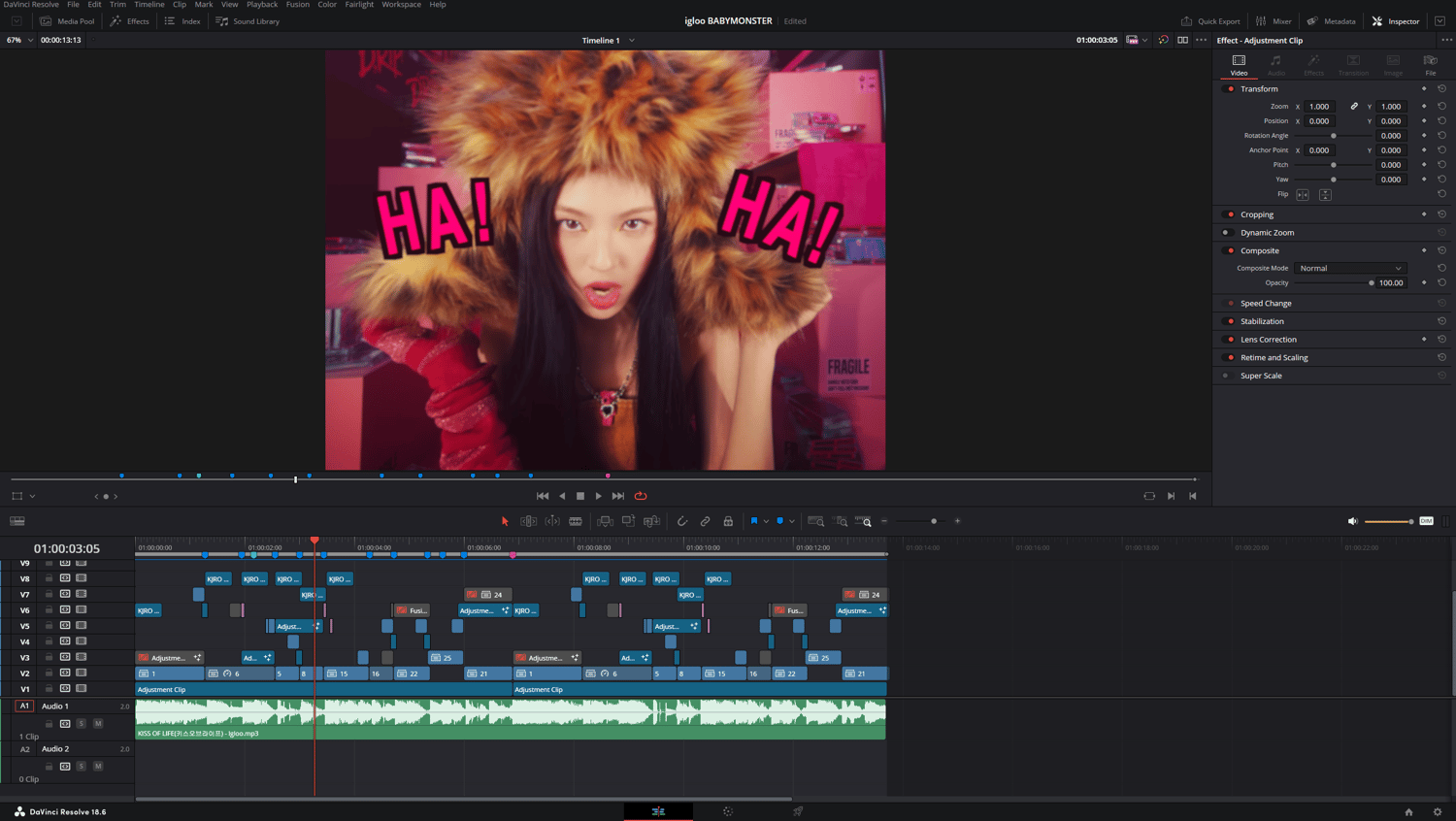Click the speaker volume icon
The image size is (1456, 821).
pos(1352,521)
